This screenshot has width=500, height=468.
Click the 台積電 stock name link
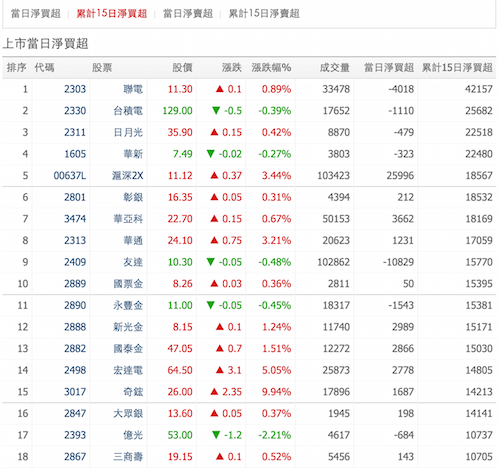click(128, 111)
